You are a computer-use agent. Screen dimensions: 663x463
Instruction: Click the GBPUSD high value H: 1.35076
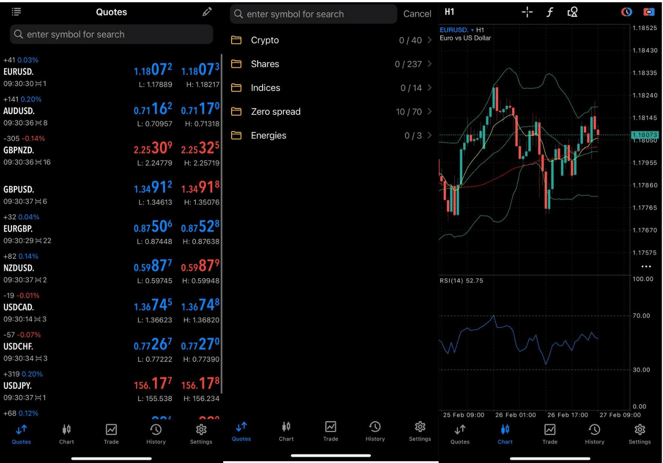pyautogui.click(x=202, y=202)
